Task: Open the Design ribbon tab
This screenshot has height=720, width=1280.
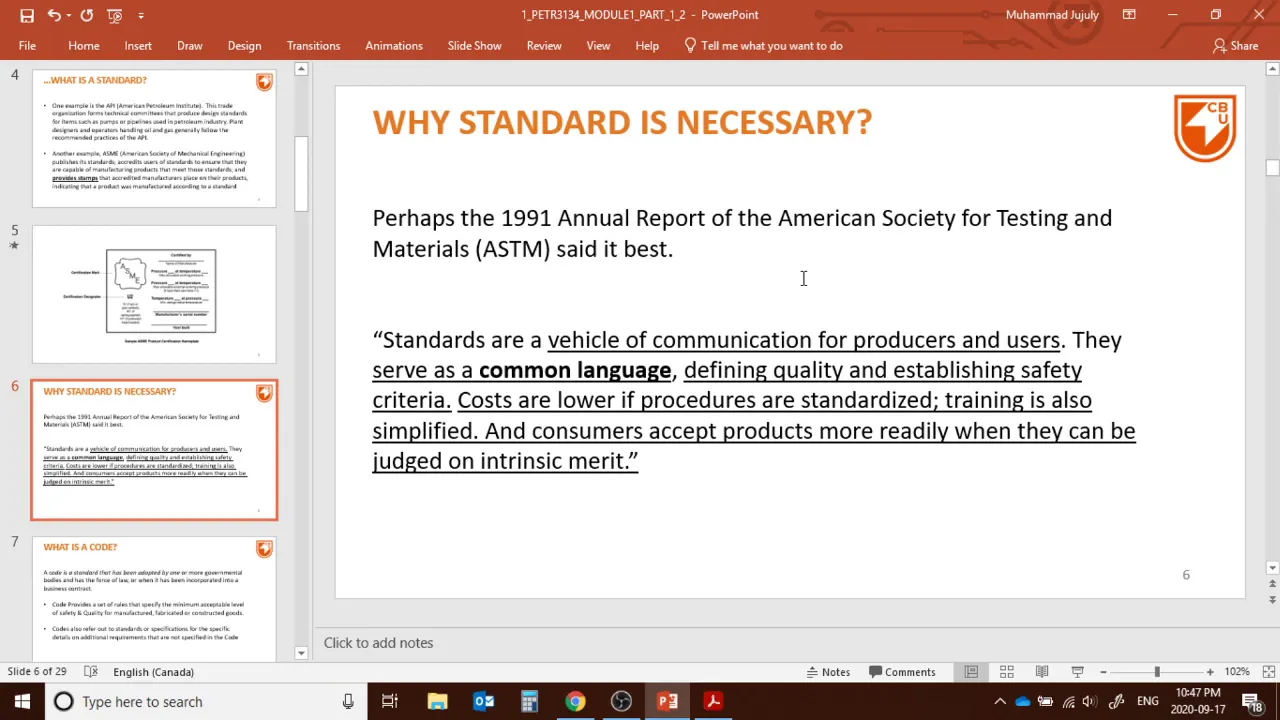Action: coord(244,46)
